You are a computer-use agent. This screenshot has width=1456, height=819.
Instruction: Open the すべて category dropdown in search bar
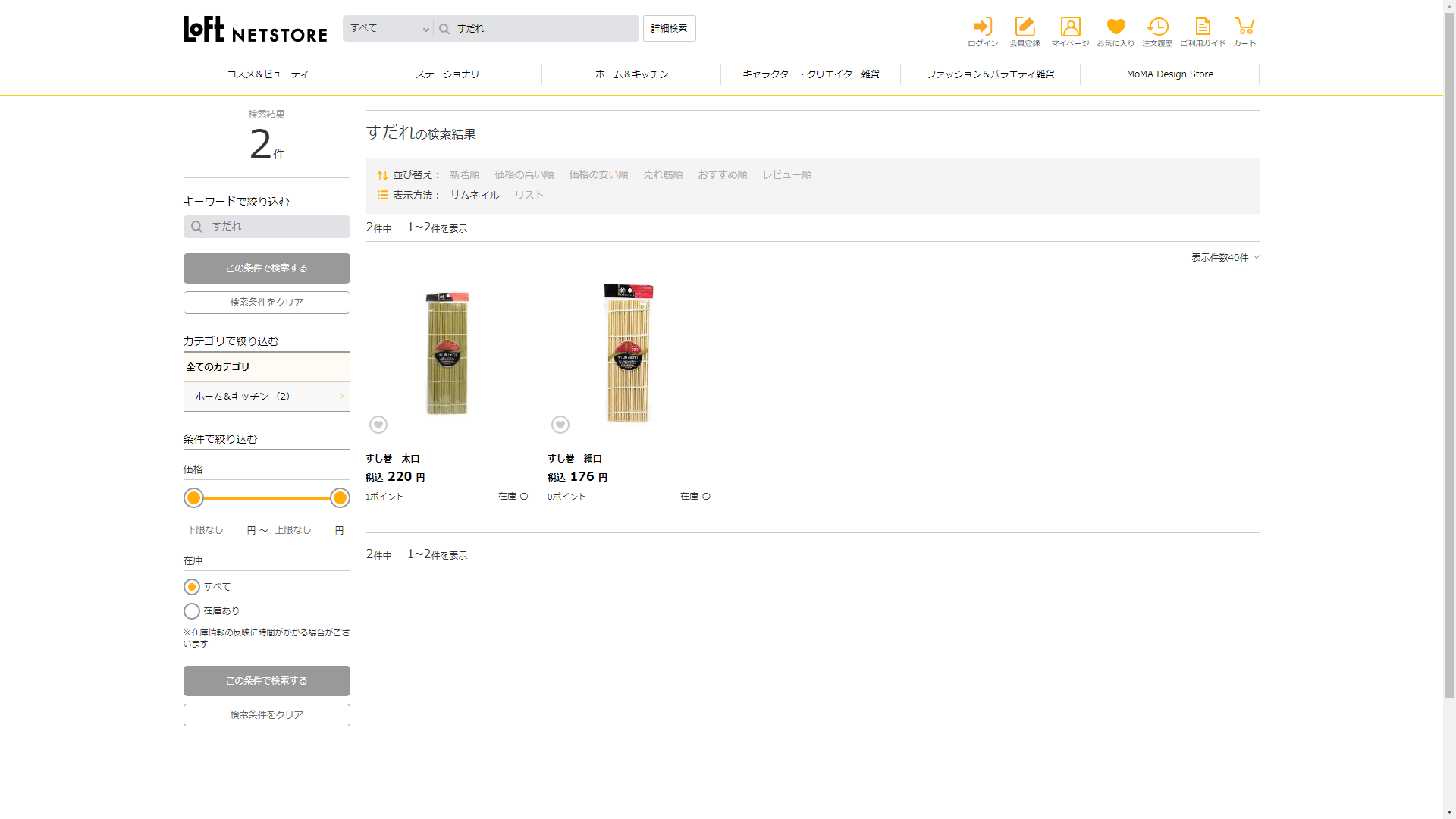tap(388, 29)
